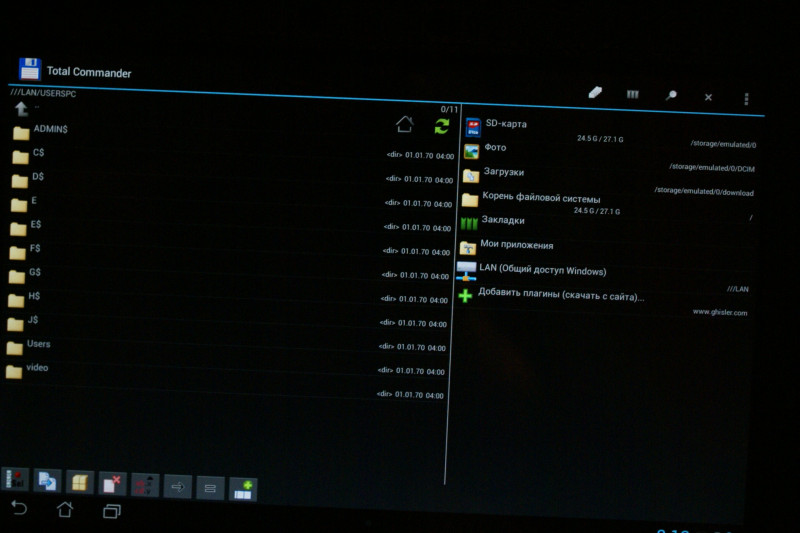Tap the equal panels toolbar button

(x=210, y=489)
